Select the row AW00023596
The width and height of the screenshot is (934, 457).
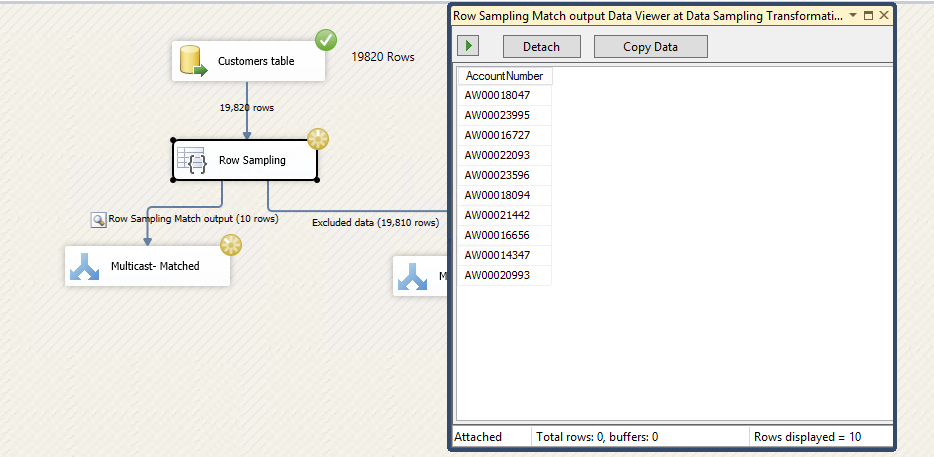coord(505,175)
